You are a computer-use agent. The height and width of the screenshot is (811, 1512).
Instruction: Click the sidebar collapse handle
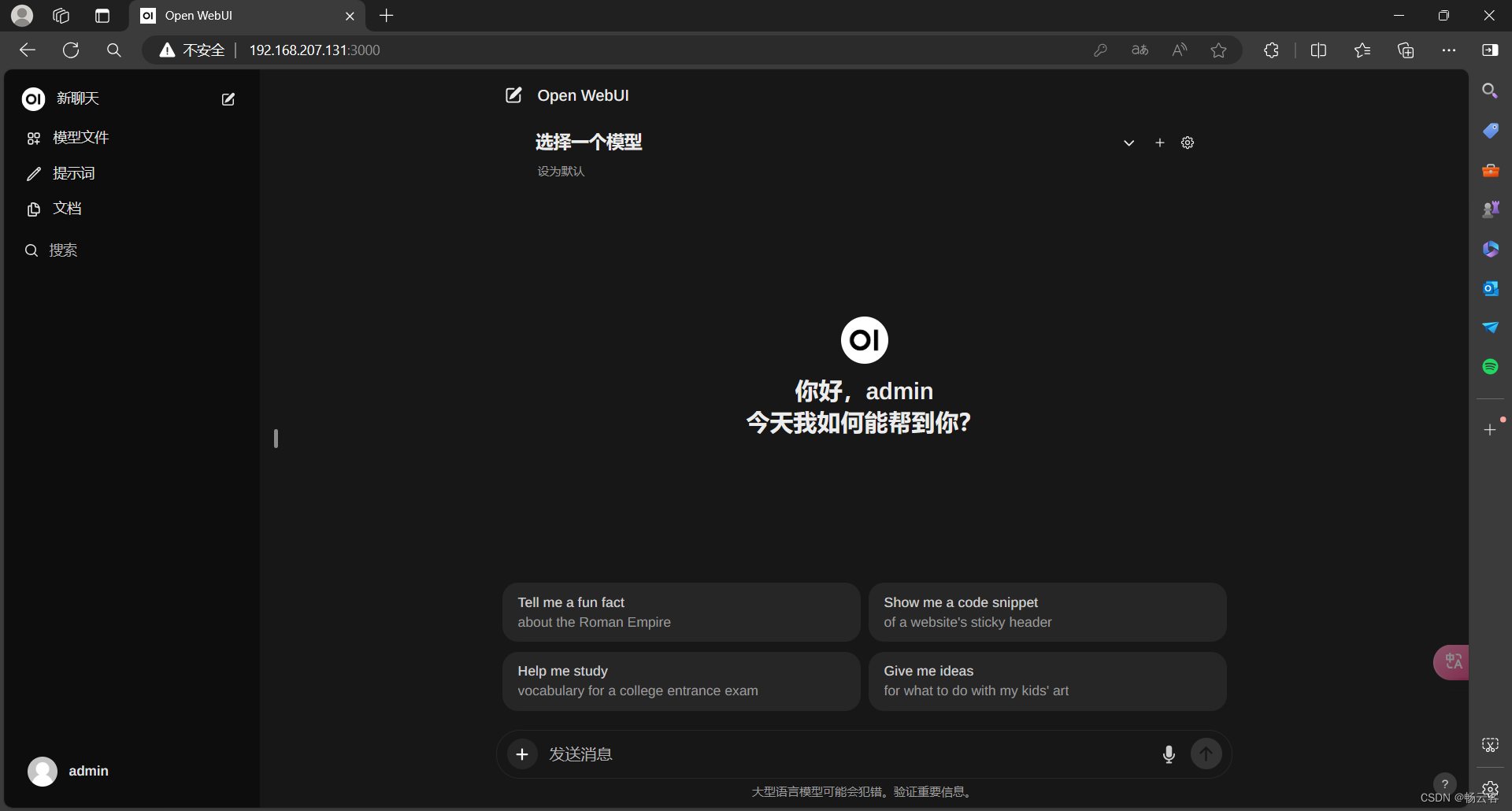pos(276,439)
